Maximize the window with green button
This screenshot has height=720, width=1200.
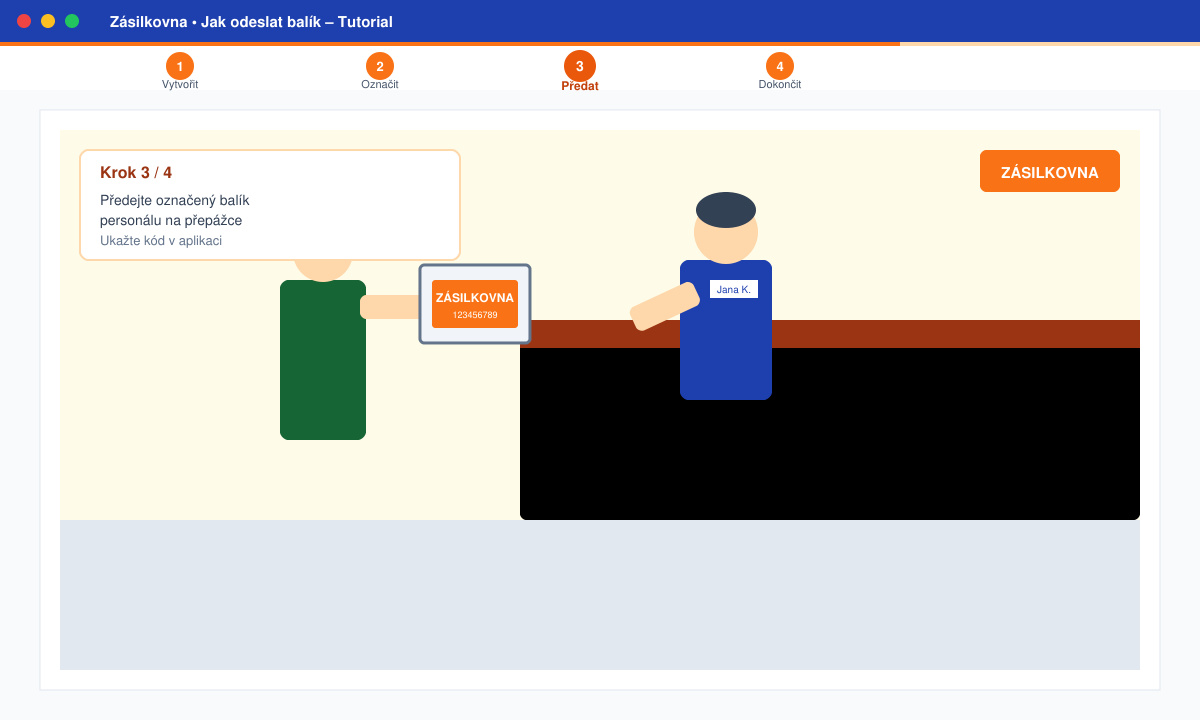pos(72,21)
